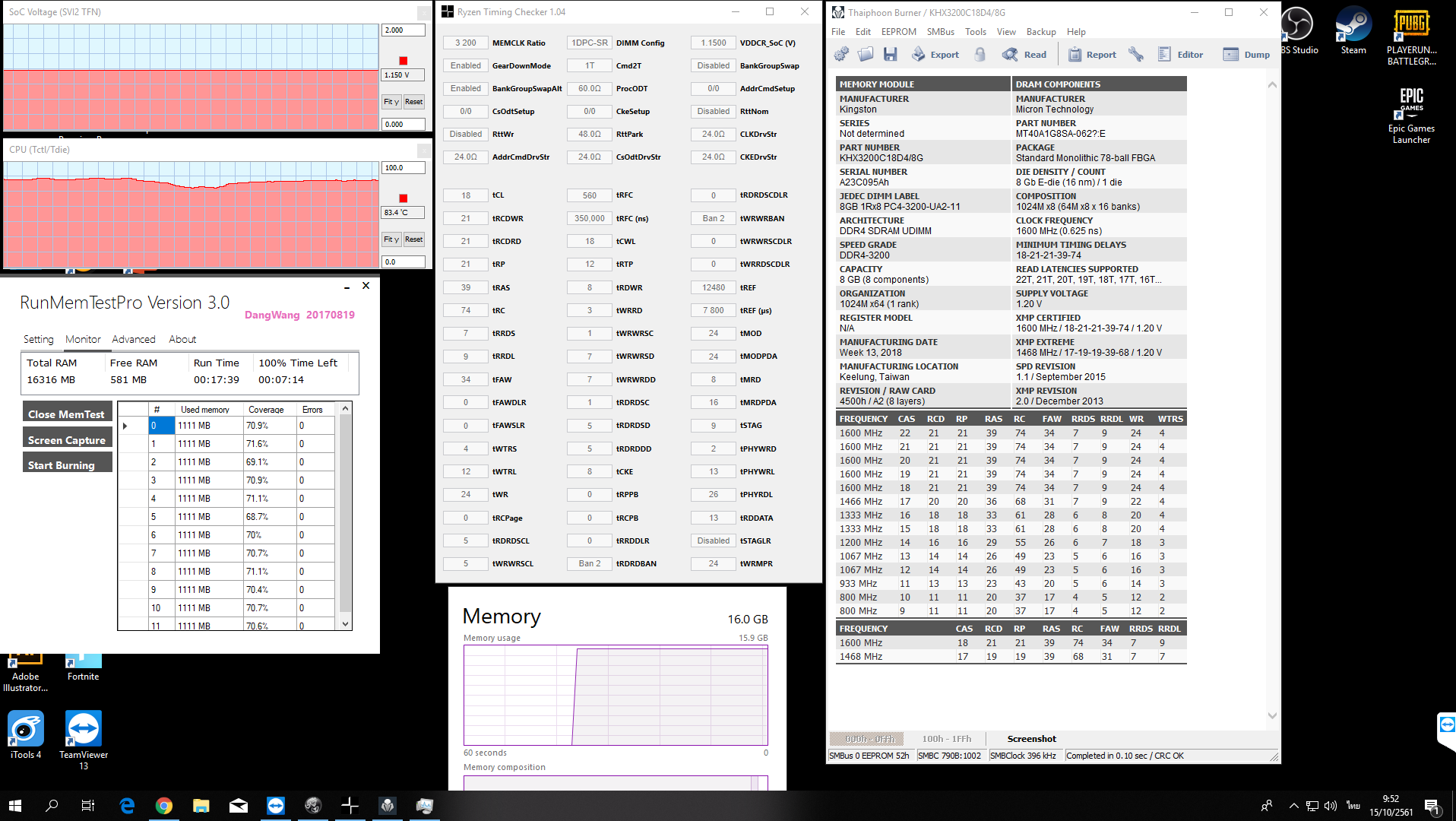Open Google Chrome from the taskbar
Image resolution: width=1456 pixels, height=821 pixels.
click(164, 806)
